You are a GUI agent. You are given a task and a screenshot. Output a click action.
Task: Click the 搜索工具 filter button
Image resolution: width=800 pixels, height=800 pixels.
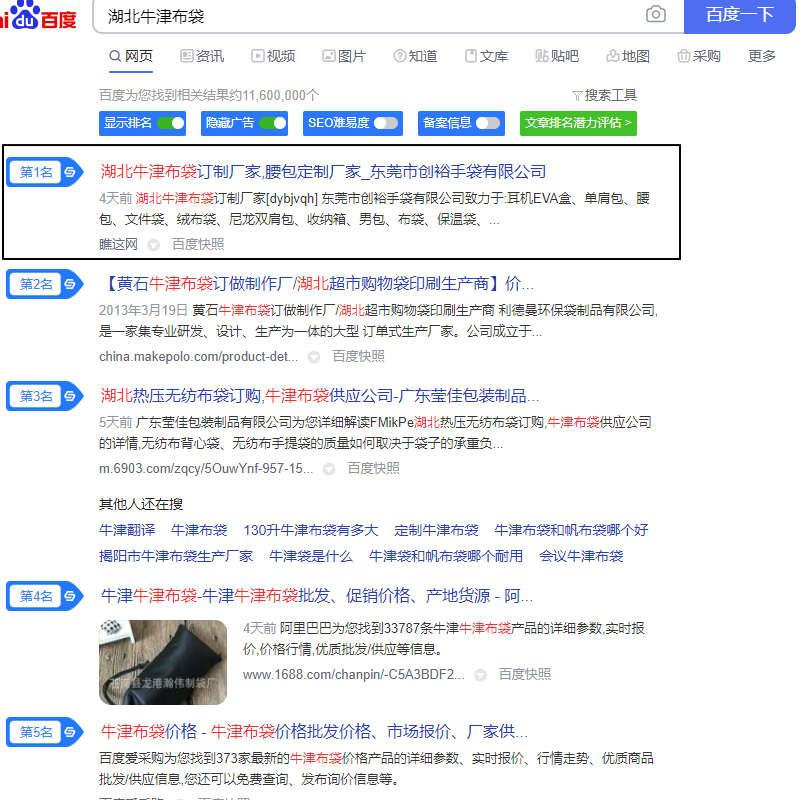coord(605,95)
